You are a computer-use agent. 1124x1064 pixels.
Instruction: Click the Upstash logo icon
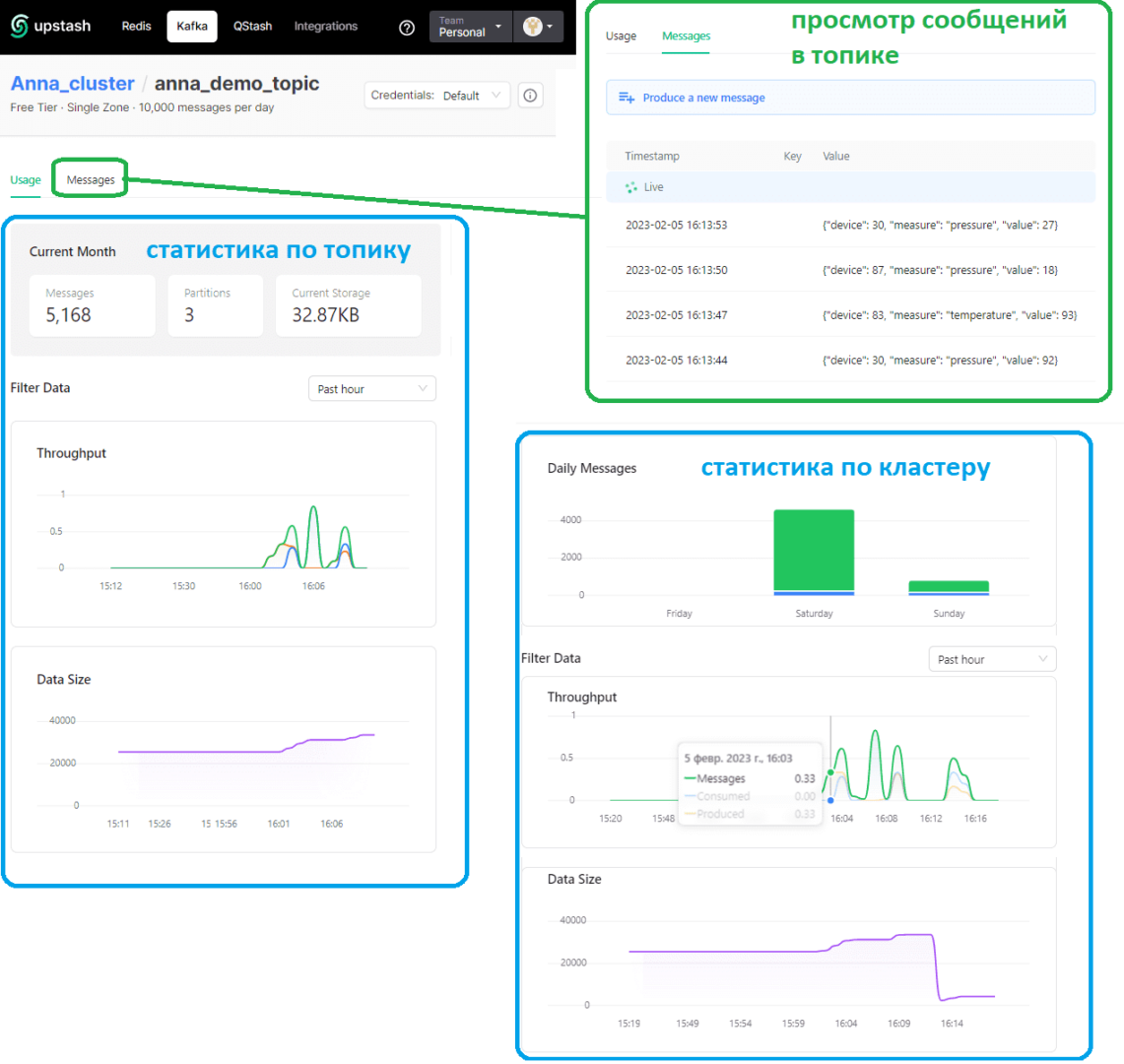click(19, 27)
